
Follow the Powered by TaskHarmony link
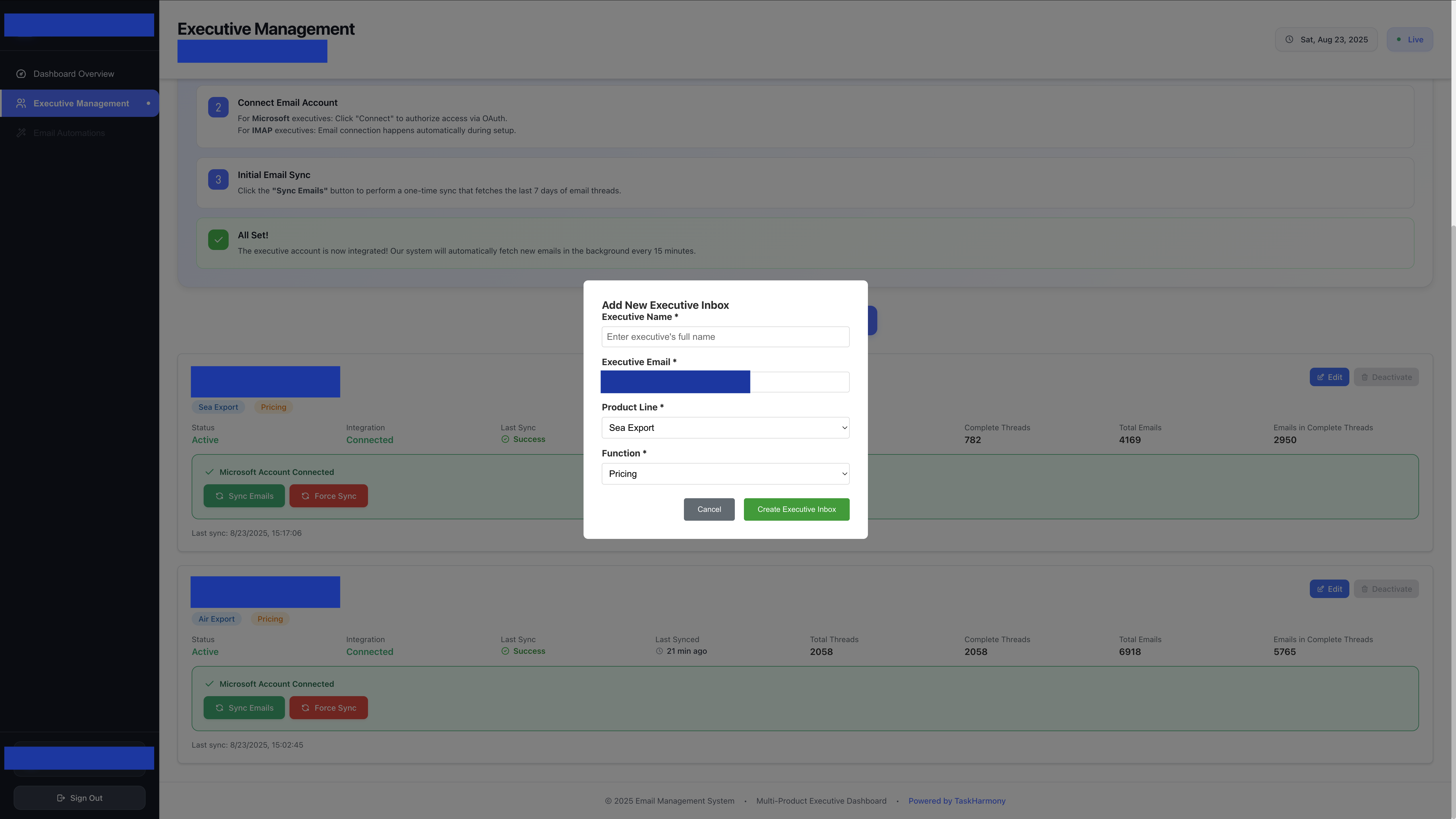pos(956,801)
